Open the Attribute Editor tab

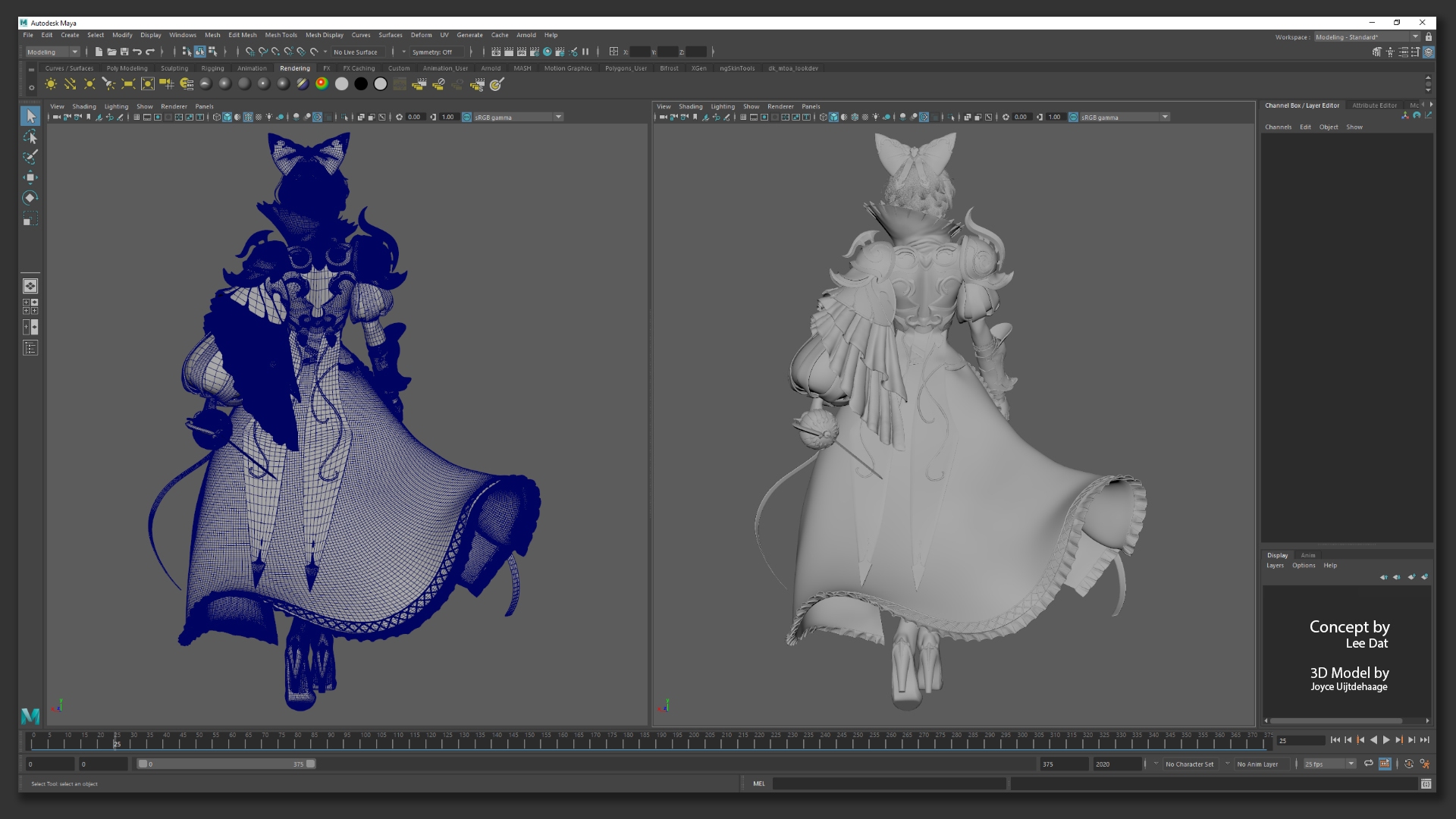[1374, 105]
